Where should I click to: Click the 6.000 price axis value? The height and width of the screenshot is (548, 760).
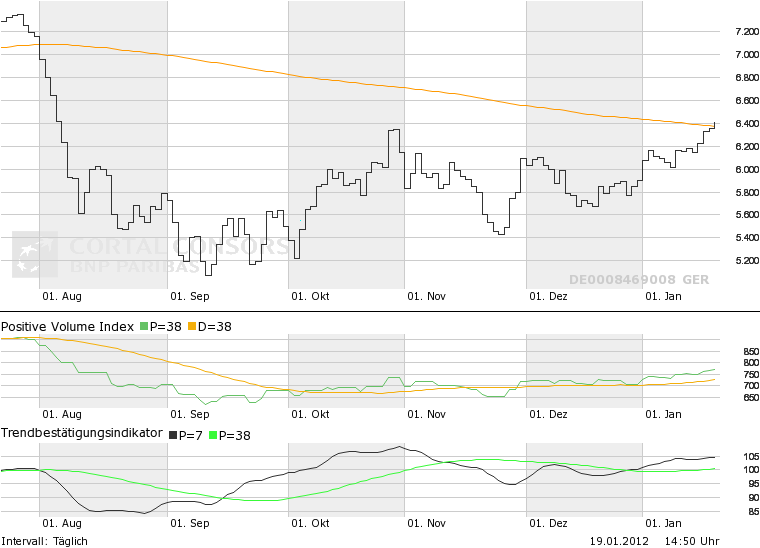click(747, 170)
